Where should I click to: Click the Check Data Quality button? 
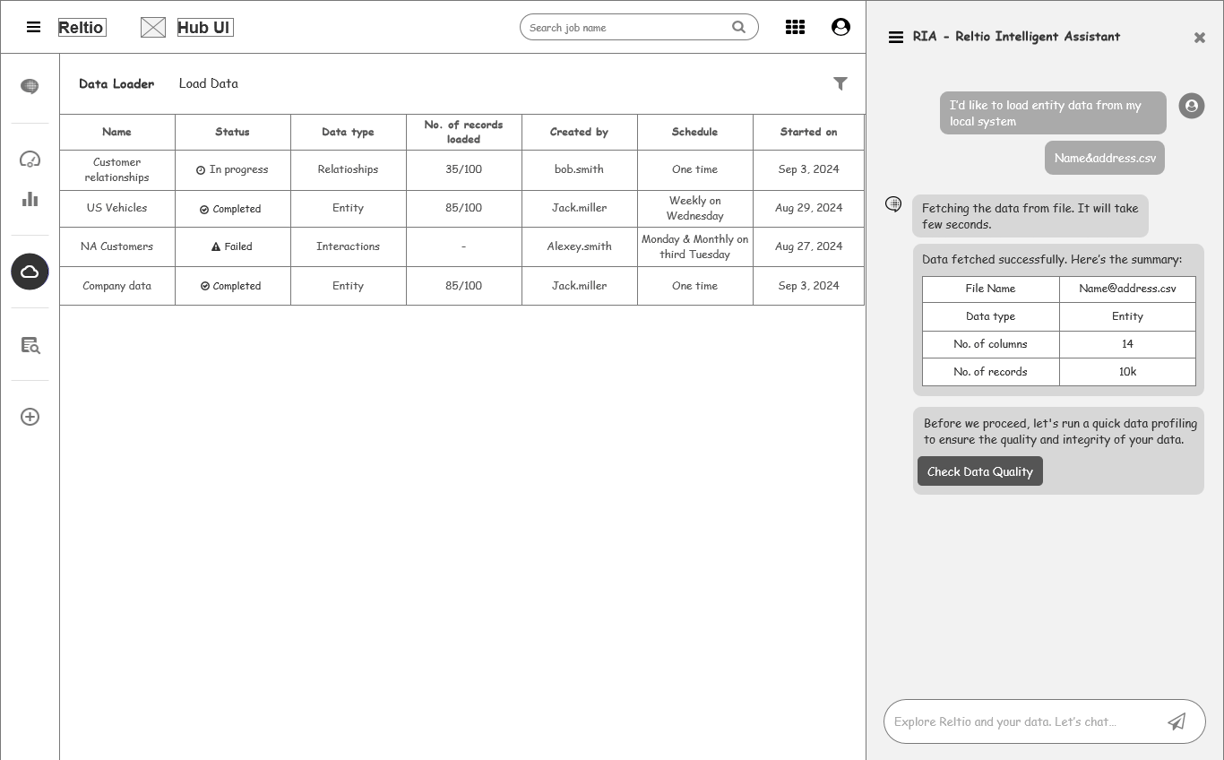pyautogui.click(x=980, y=471)
